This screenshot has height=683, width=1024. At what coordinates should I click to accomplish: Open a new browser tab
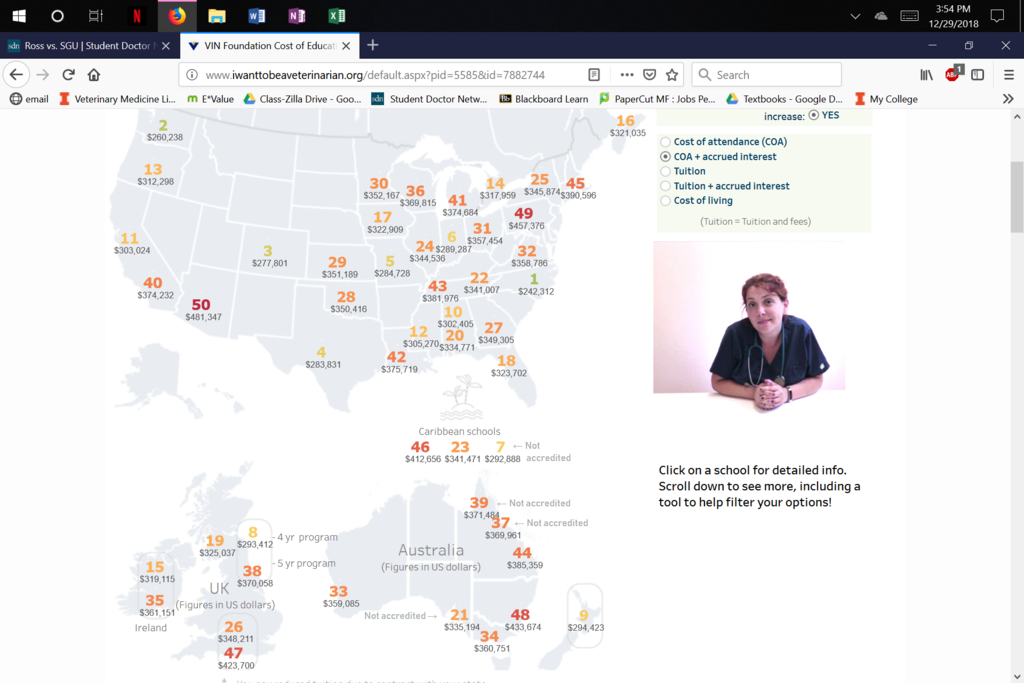373,45
